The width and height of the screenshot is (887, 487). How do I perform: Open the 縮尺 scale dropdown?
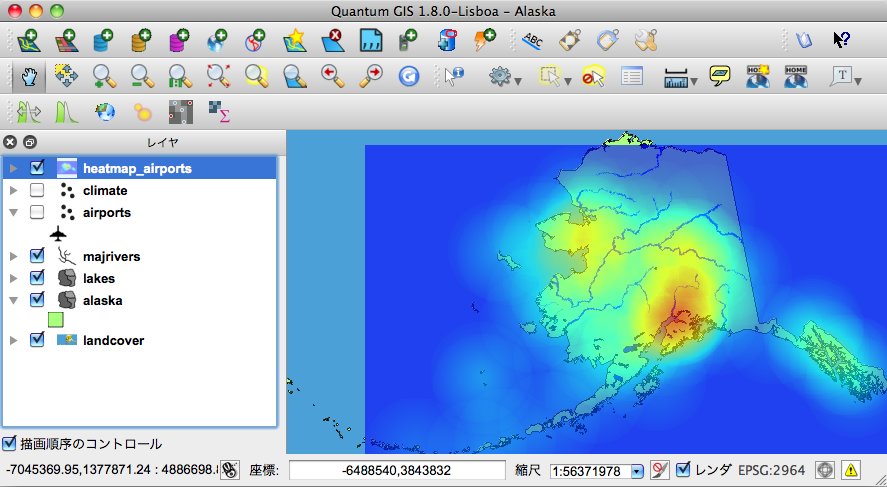637,471
